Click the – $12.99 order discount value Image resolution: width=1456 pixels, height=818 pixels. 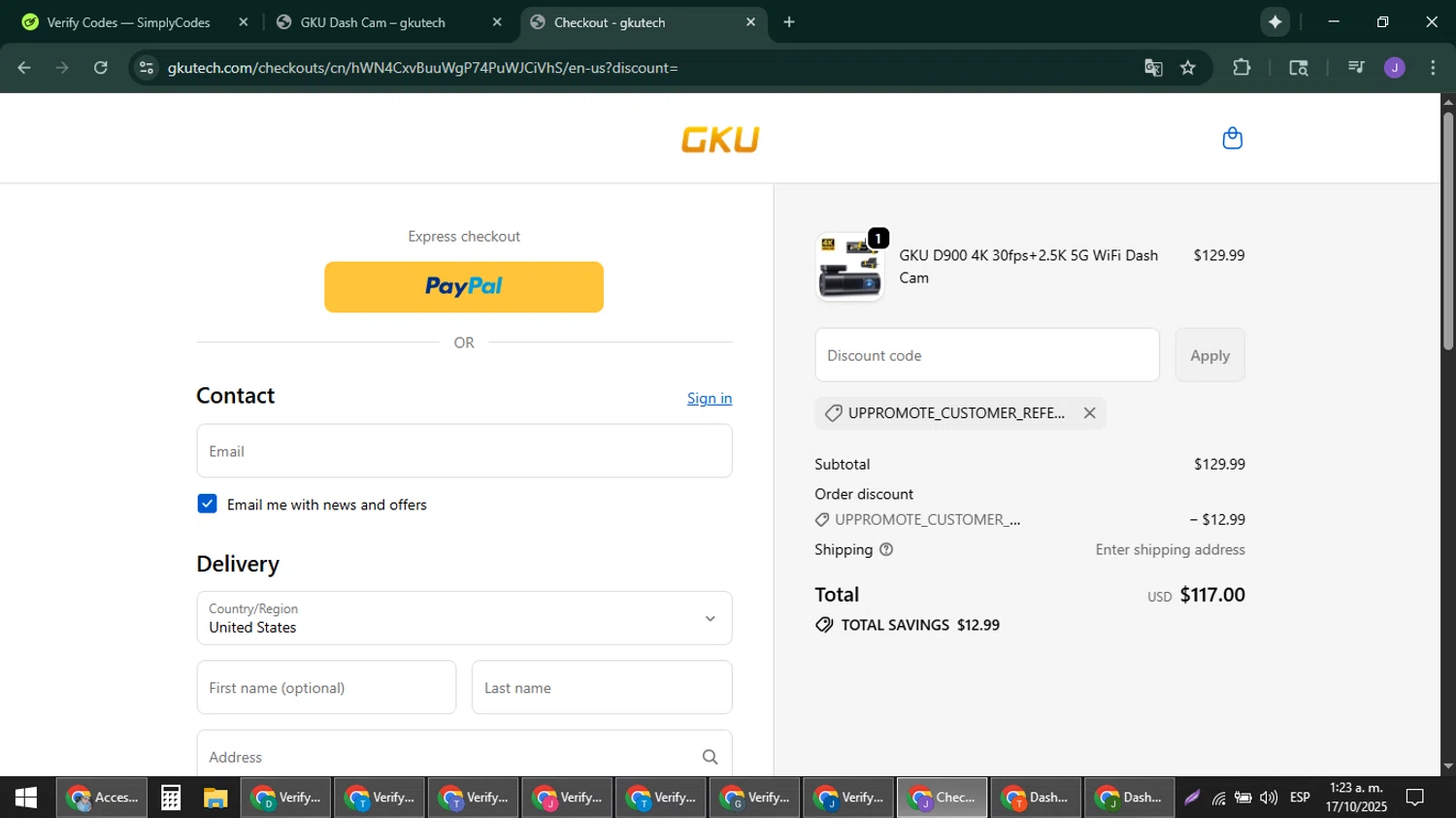pos(1217,520)
